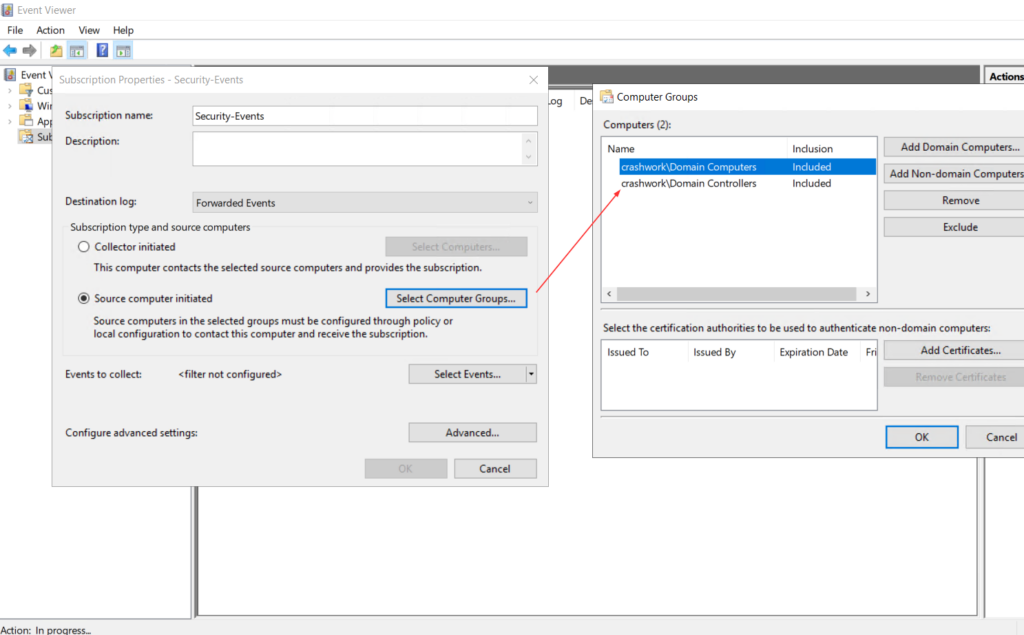Click the forward navigation arrow icon
This screenshot has width=1024, height=635.
(x=30, y=51)
